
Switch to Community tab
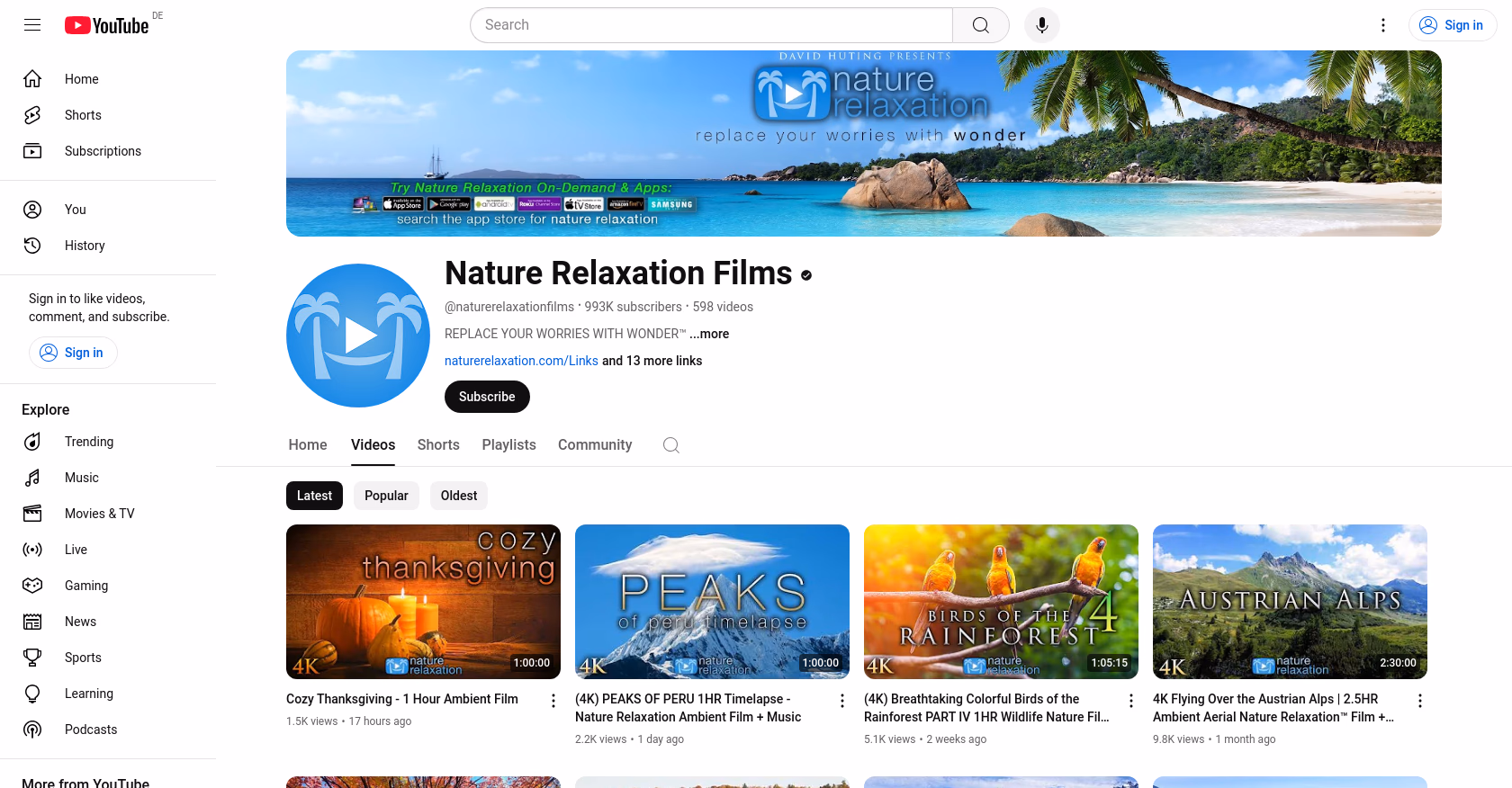tap(595, 445)
